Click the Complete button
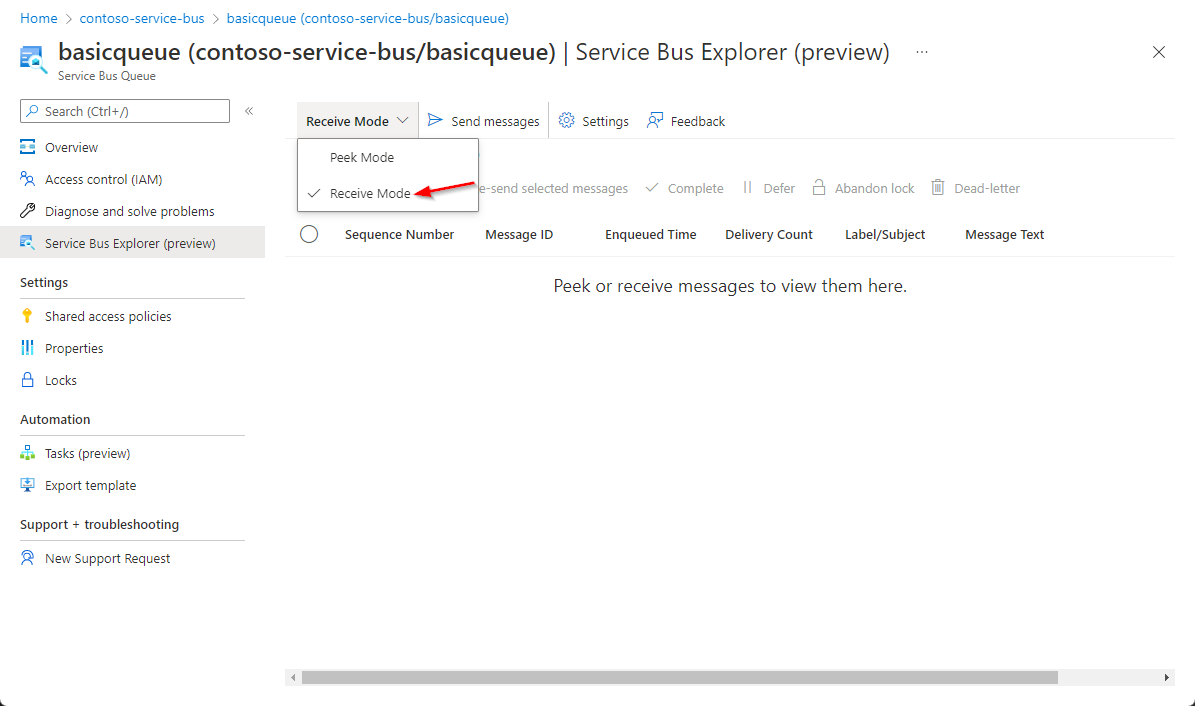 coord(684,188)
